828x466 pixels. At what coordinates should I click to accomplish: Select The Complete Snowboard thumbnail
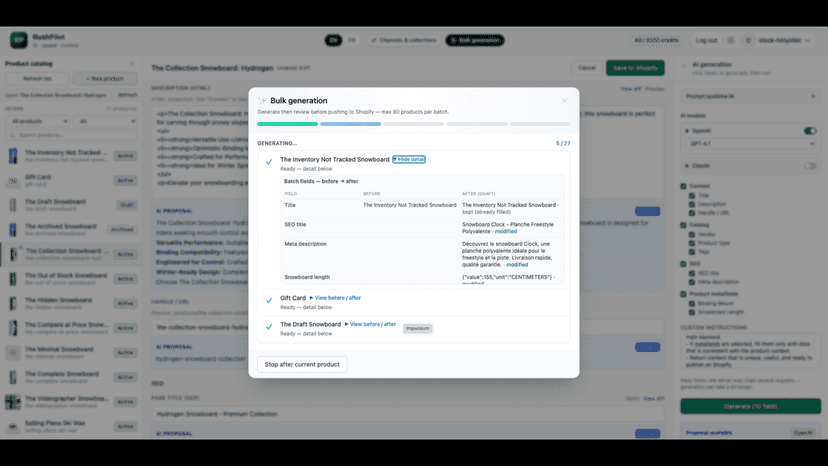pos(13,377)
